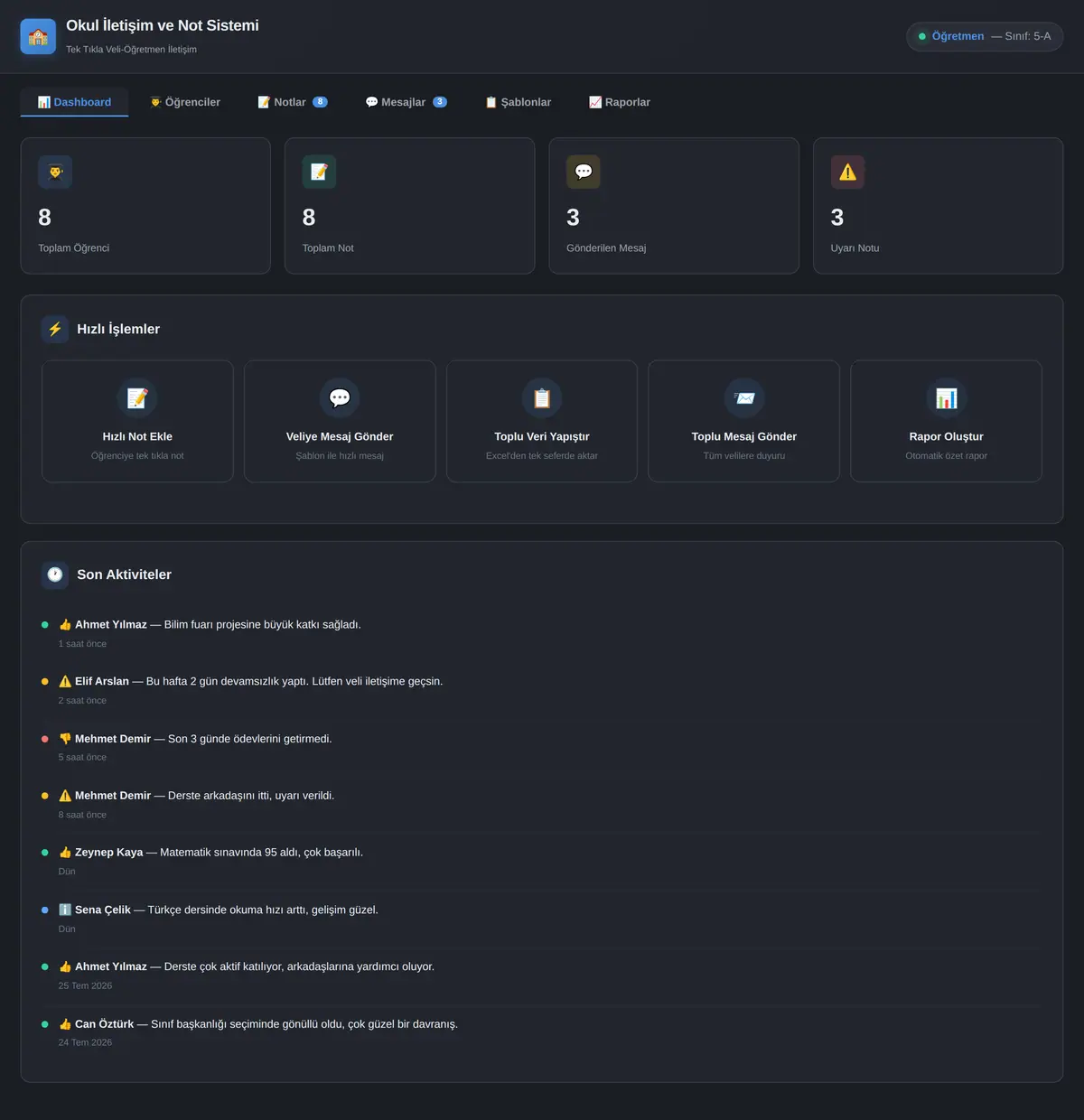Viewport: 1084px width, 1120px height.
Task: Click the Derste arkadaşını itti activity text
Action: point(251,796)
